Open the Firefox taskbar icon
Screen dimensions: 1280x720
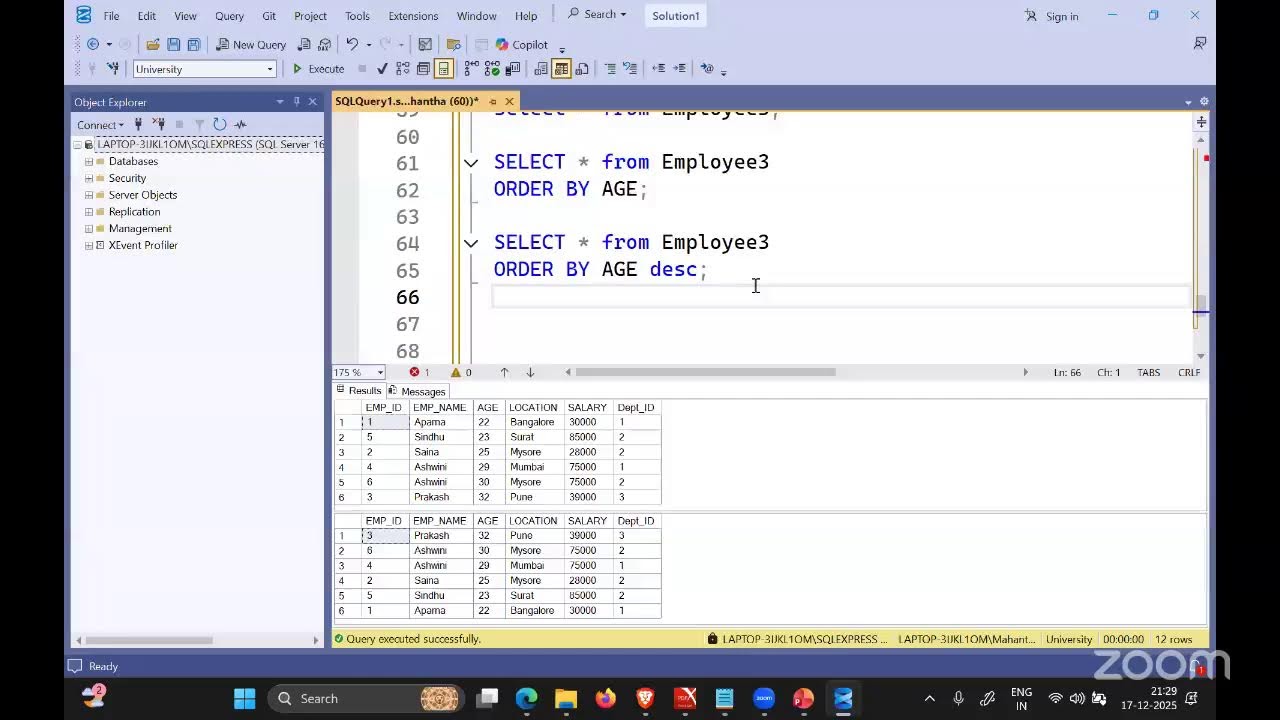(x=605, y=698)
